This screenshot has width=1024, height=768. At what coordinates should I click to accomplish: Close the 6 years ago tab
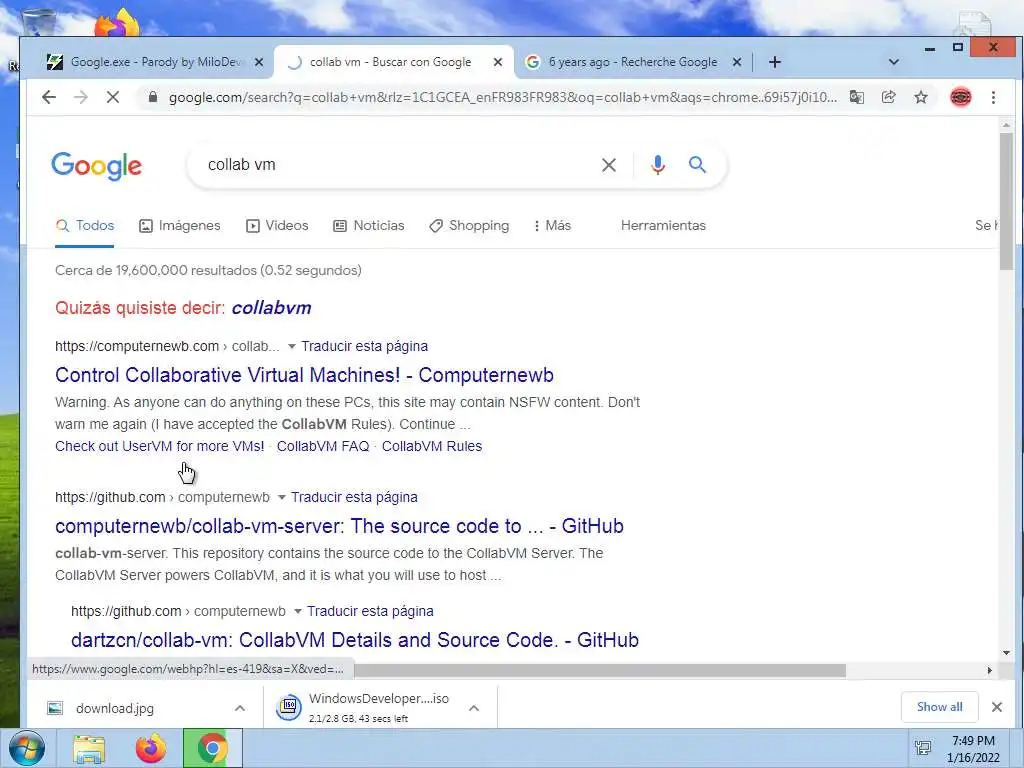[x=737, y=62]
